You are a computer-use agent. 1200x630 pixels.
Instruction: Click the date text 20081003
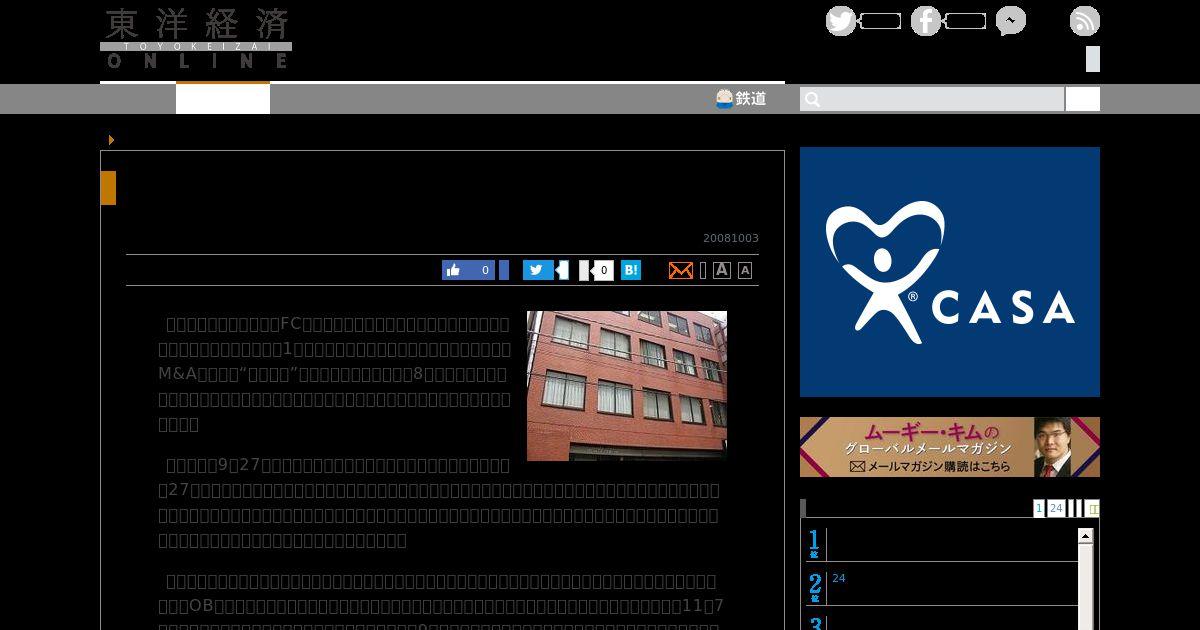click(731, 238)
